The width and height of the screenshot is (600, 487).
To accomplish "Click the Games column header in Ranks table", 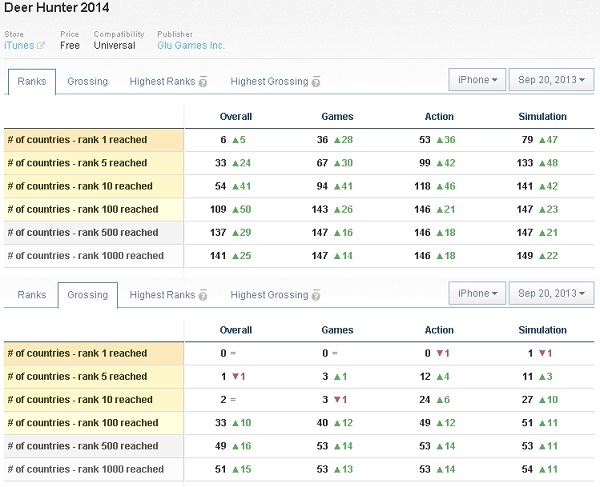I will (337, 116).
